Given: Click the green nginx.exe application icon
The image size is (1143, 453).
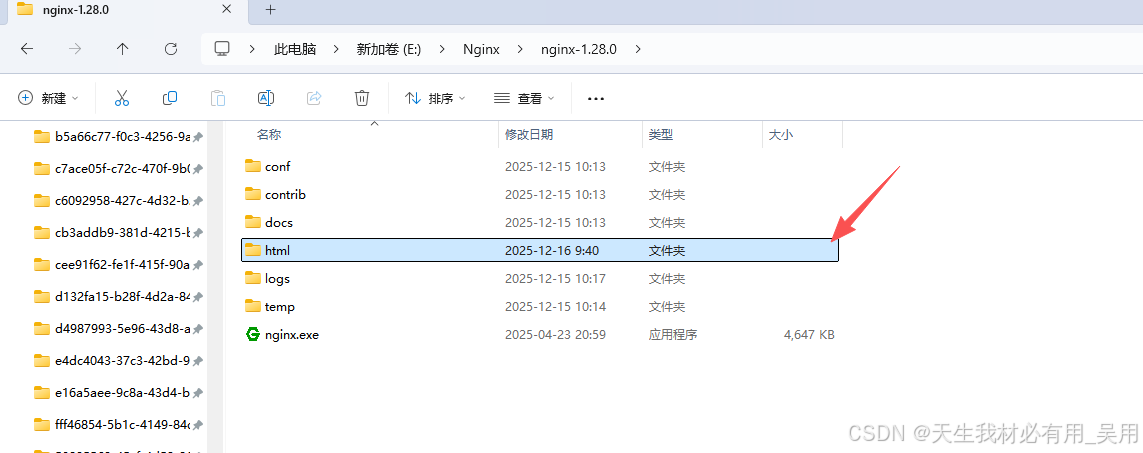Looking at the screenshot, I should click(253, 334).
